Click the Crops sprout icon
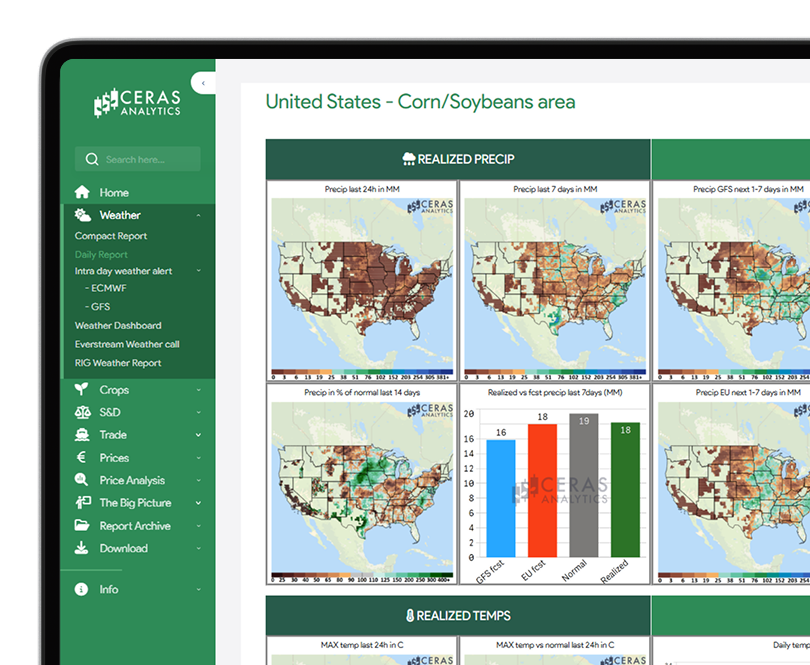Viewport: 810px width, 665px height. (81, 389)
